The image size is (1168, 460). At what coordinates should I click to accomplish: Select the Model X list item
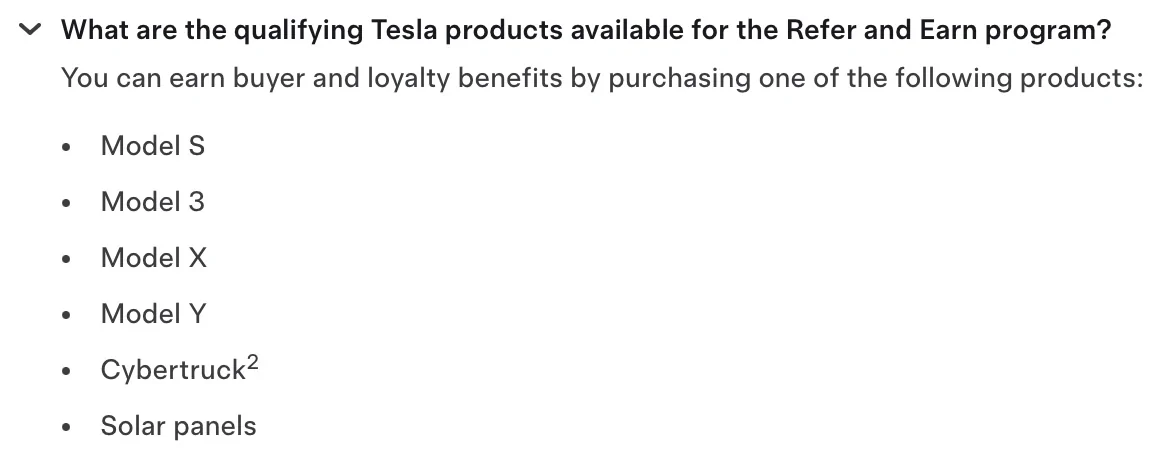point(153,258)
